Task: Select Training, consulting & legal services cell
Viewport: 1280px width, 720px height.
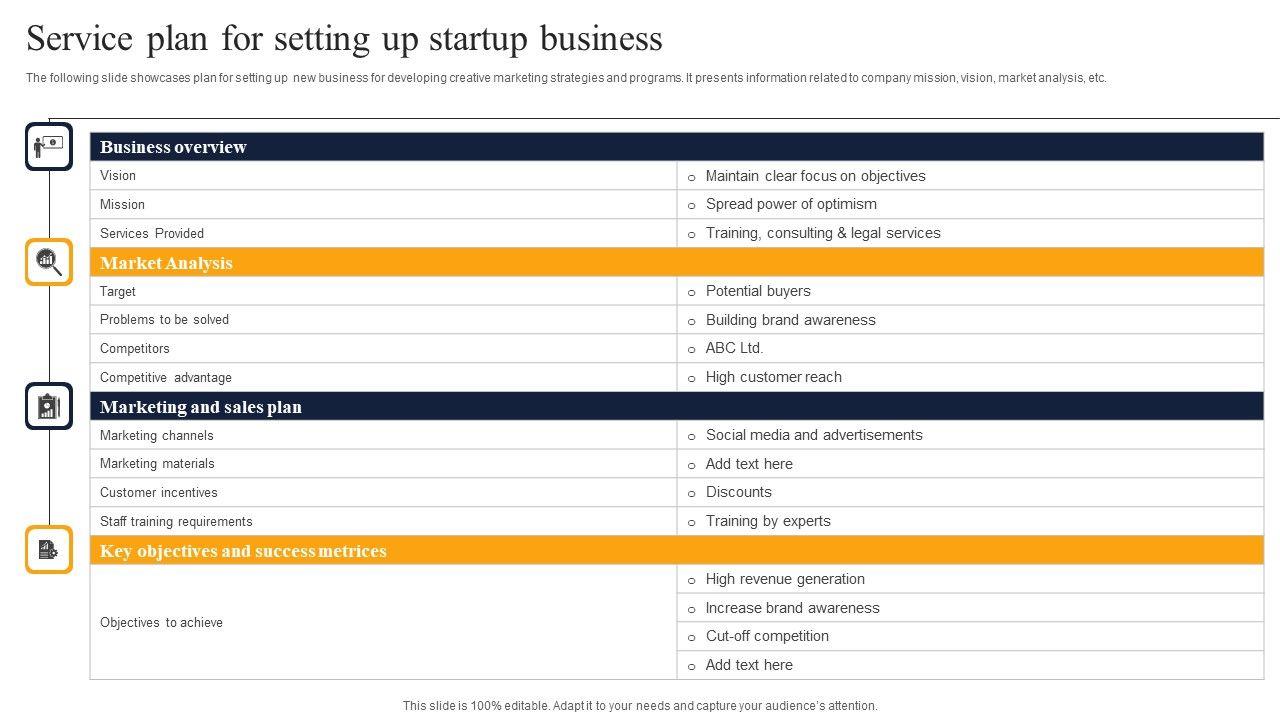Action: [822, 233]
